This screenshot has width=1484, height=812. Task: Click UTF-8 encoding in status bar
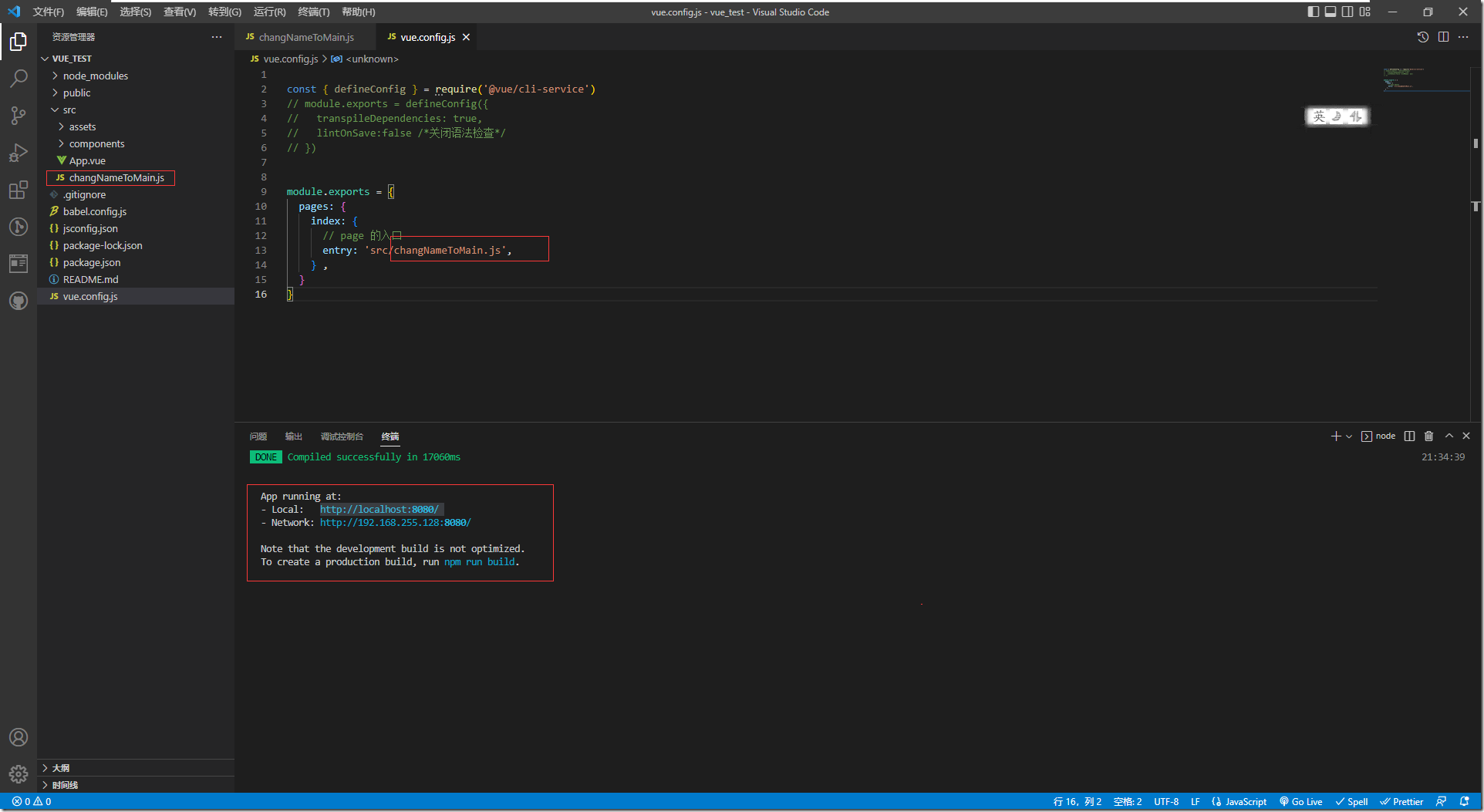click(x=1166, y=802)
